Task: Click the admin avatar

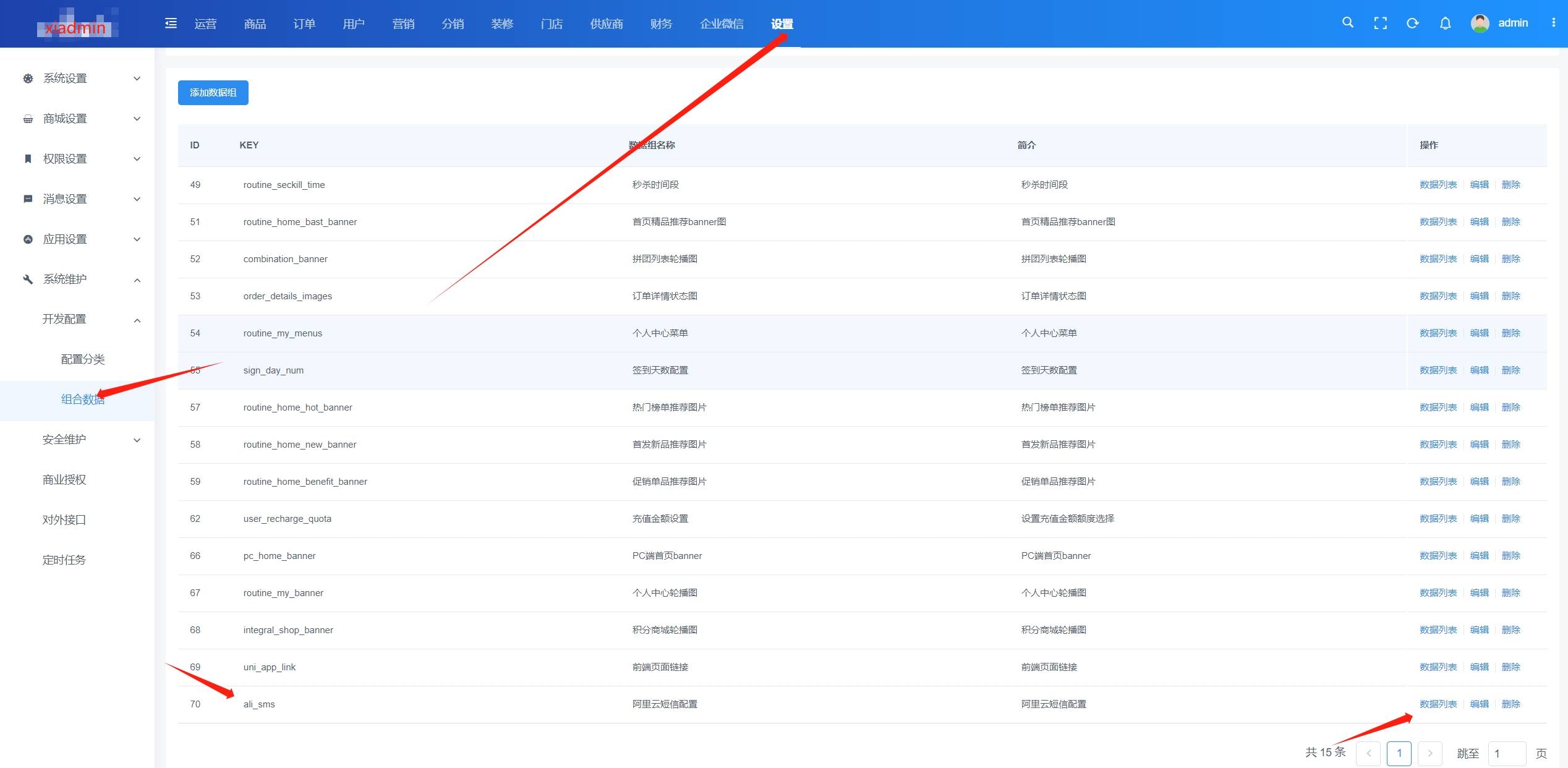Action: point(1480,23)
